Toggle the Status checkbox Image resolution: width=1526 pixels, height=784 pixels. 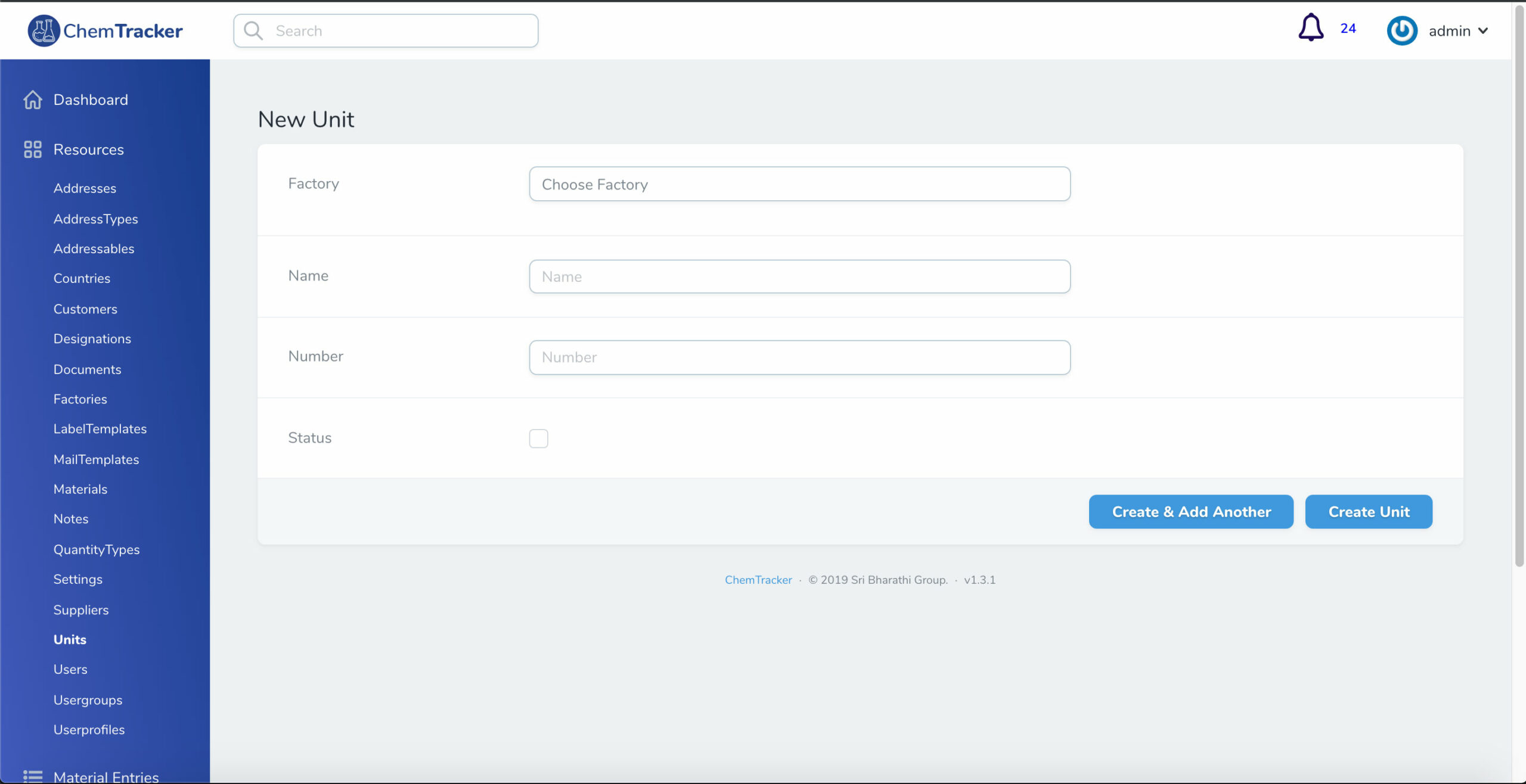(x=538, y=438)
